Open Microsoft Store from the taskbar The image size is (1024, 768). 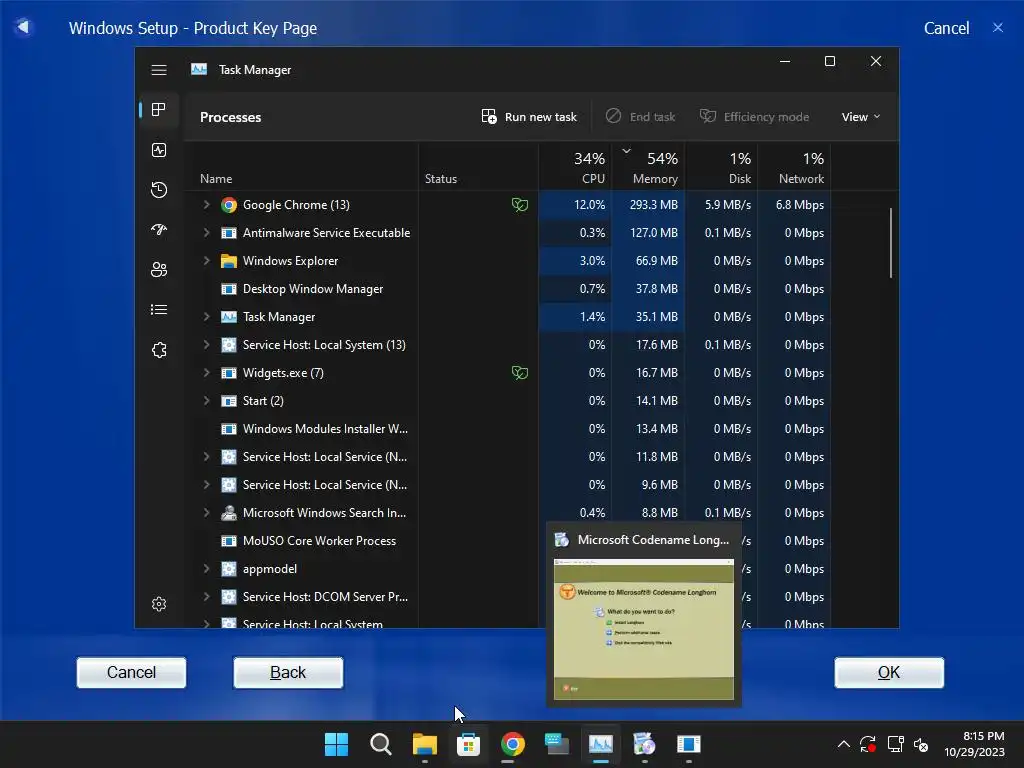click(x=468, y=744)
